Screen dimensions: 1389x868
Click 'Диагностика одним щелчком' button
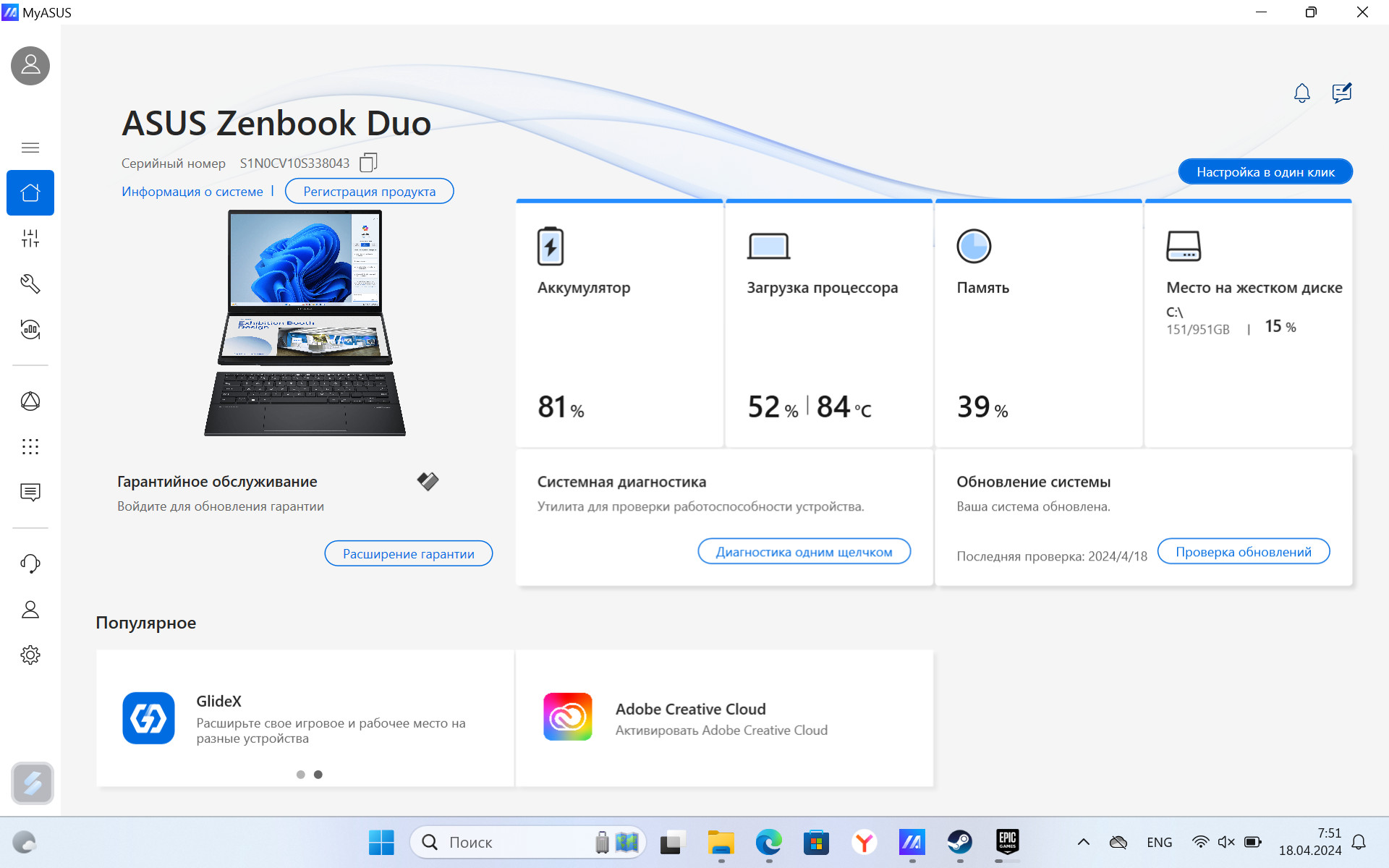click(804, 552)
